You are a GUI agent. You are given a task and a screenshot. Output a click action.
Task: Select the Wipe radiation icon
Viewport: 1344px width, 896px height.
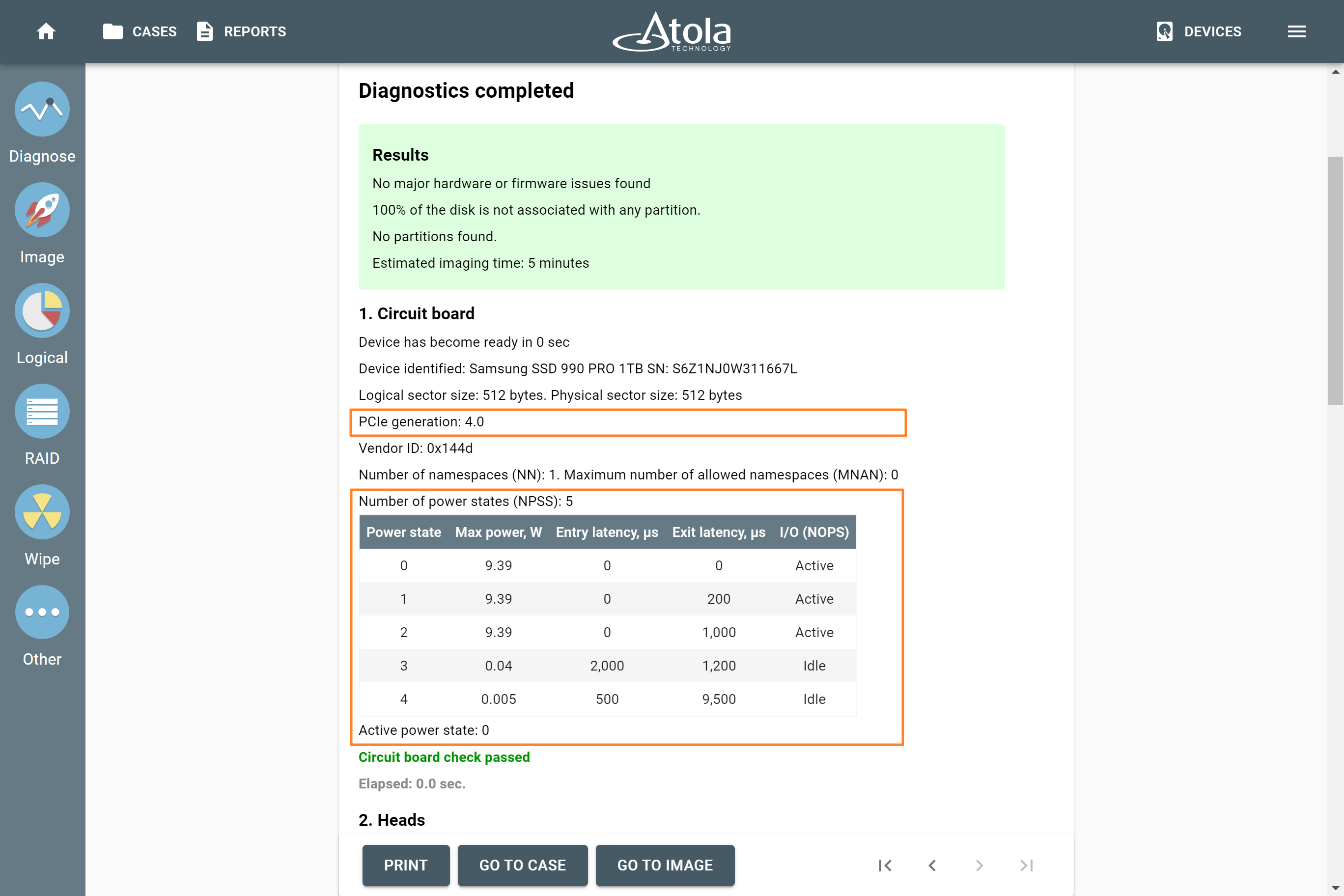tap(42, 511)
